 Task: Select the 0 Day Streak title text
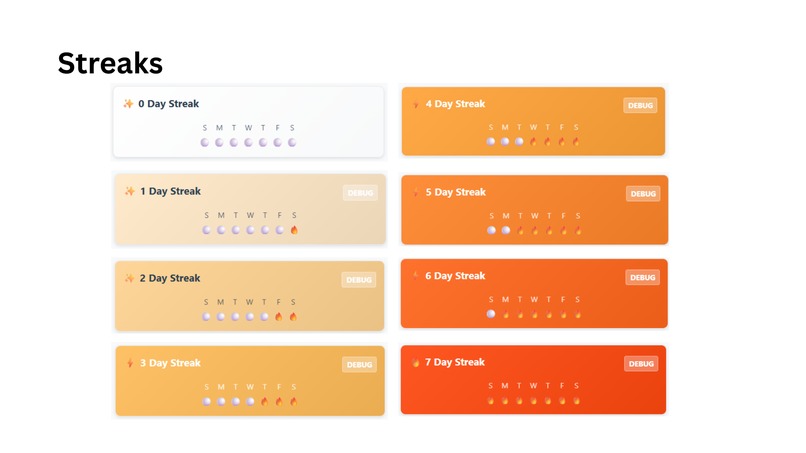click(x=169, y=104)
